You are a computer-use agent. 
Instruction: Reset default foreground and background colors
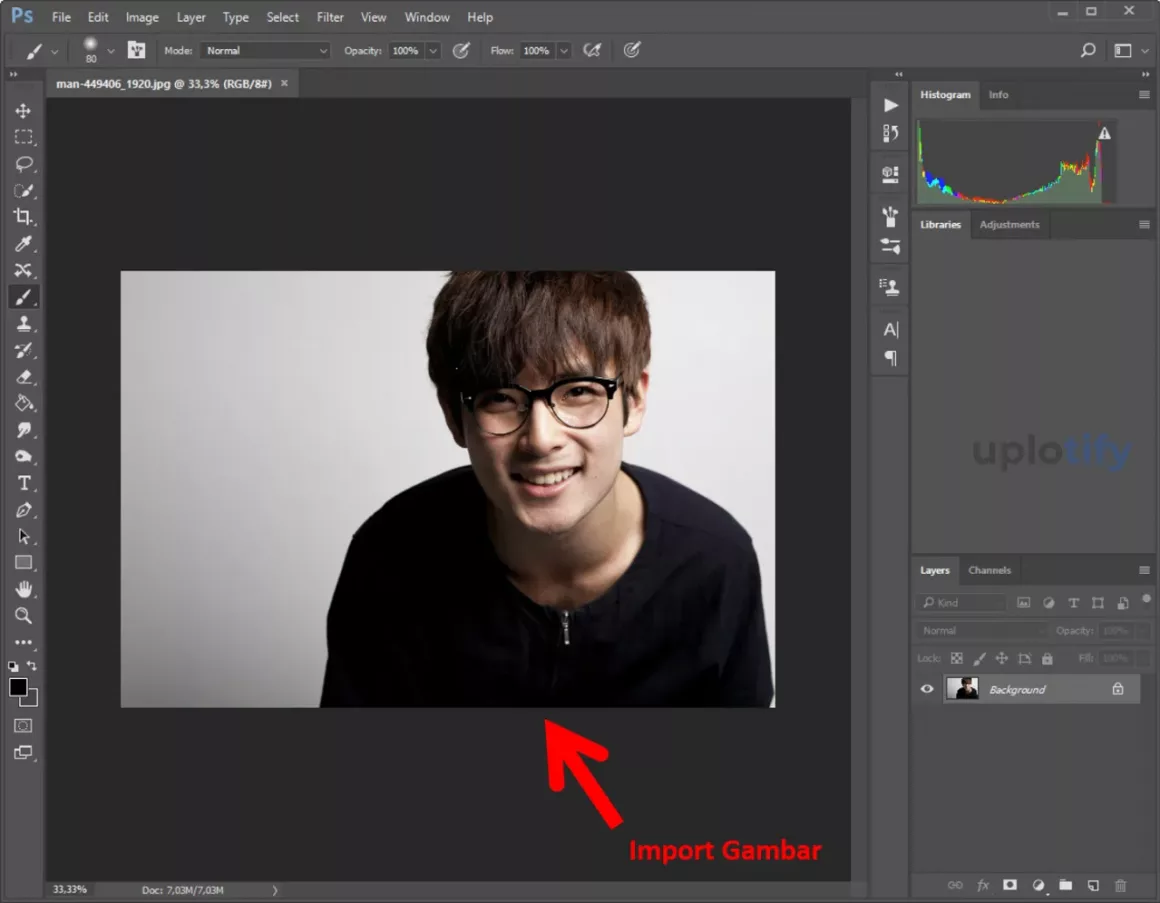(x=13, y=666)
